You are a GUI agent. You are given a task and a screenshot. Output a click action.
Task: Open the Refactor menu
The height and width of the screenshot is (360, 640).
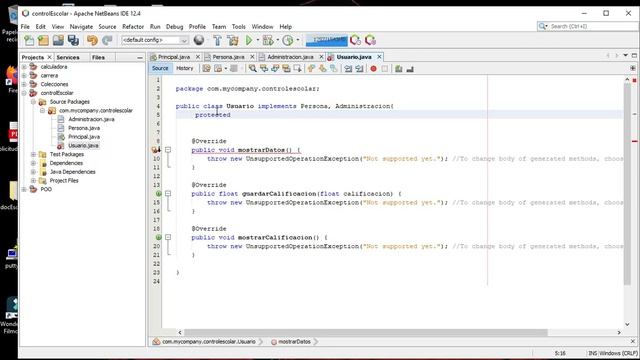coord(133,27)
